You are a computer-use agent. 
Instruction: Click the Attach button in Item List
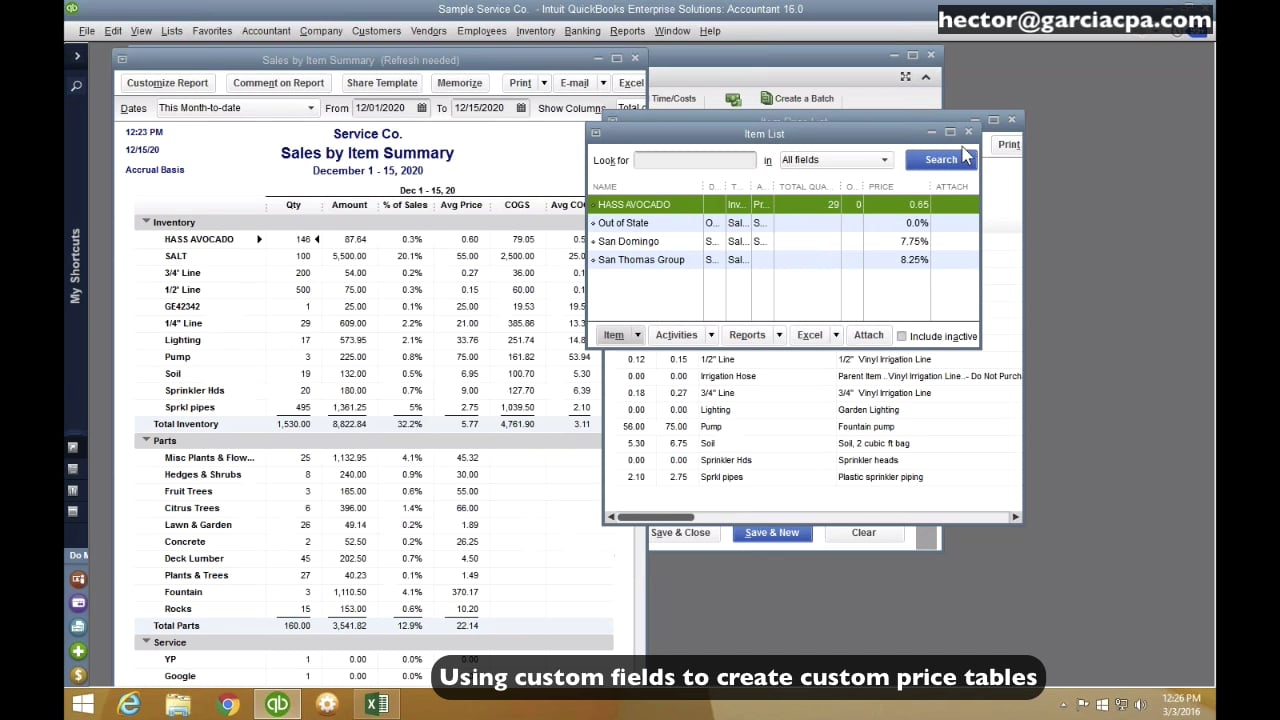click(868, 335)
